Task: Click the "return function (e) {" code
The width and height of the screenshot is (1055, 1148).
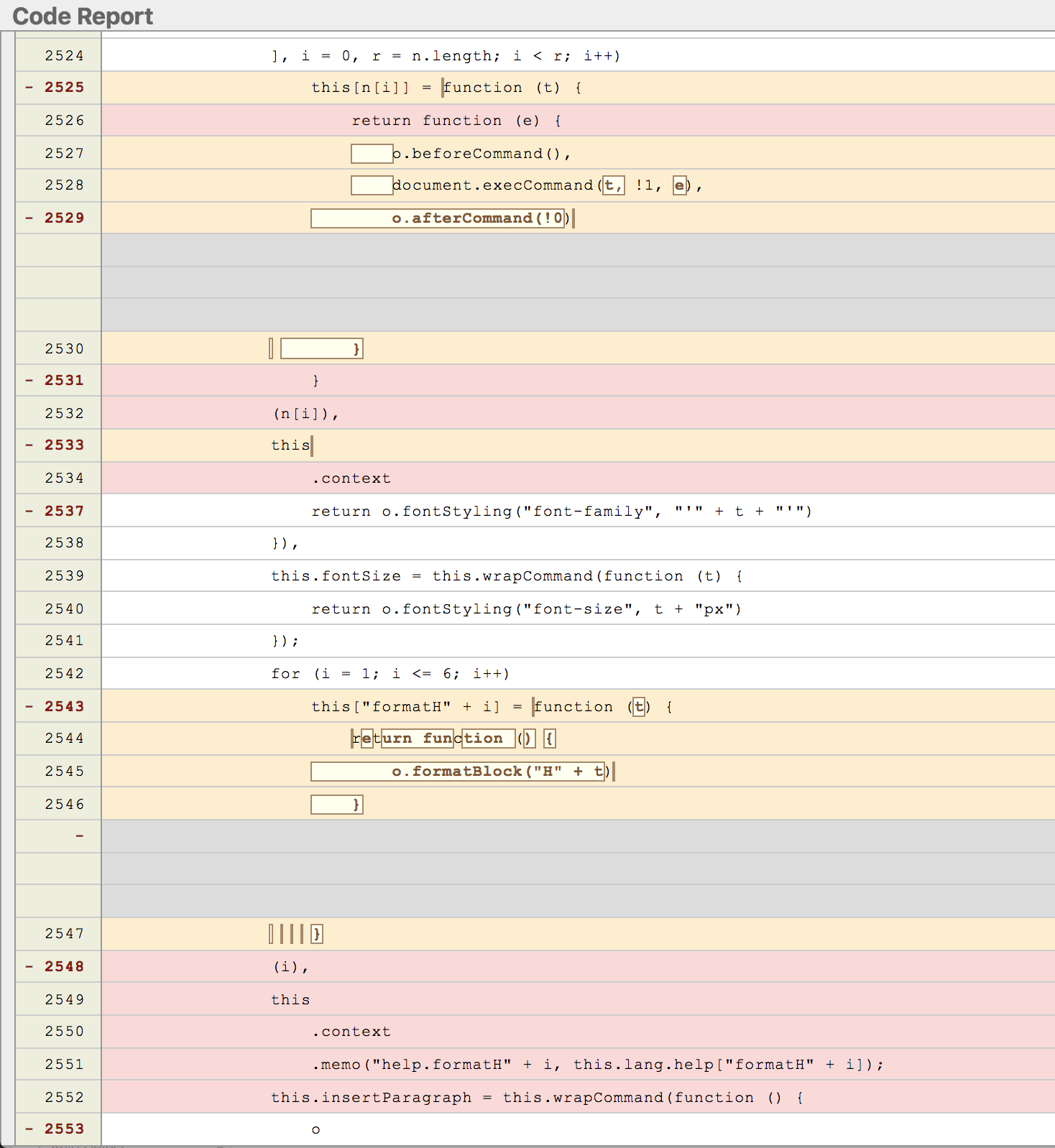Action: point(456,121)
